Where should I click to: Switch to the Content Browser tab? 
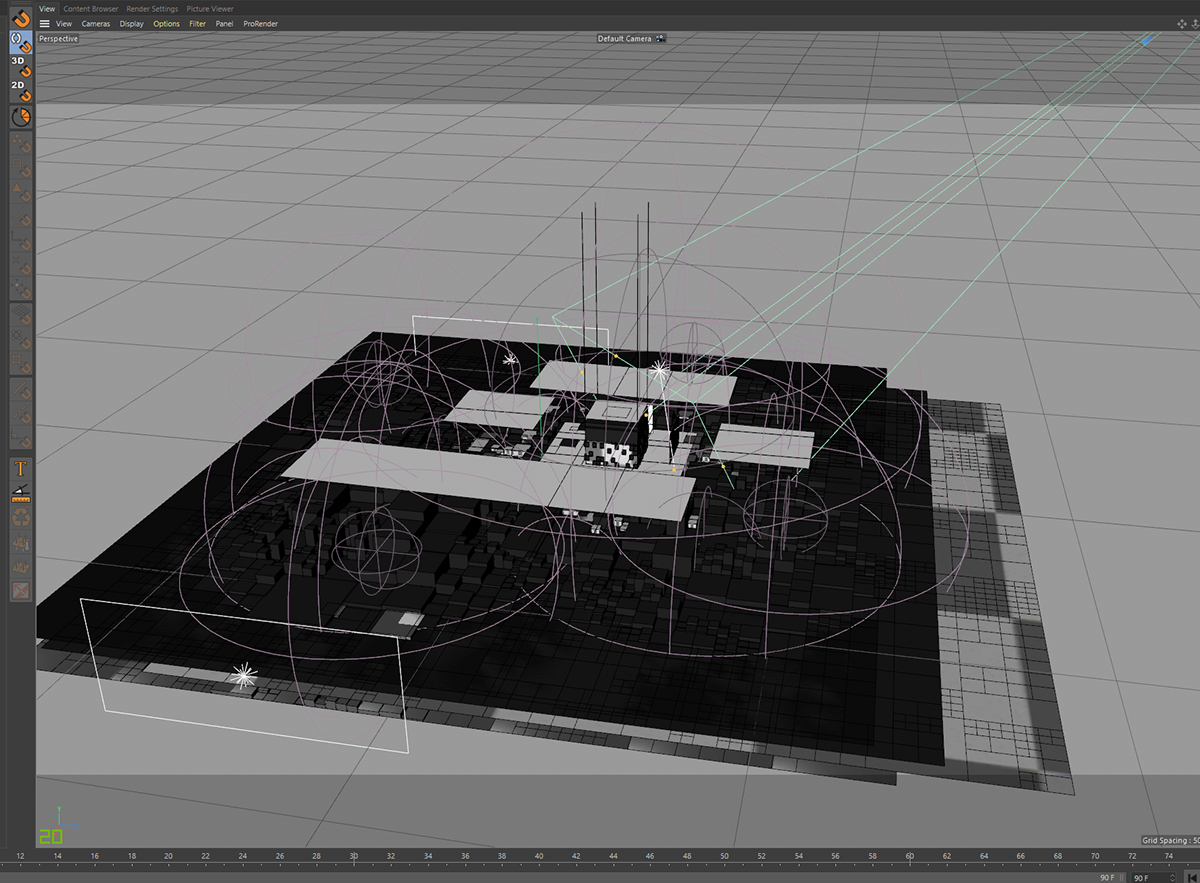point(91,8)
